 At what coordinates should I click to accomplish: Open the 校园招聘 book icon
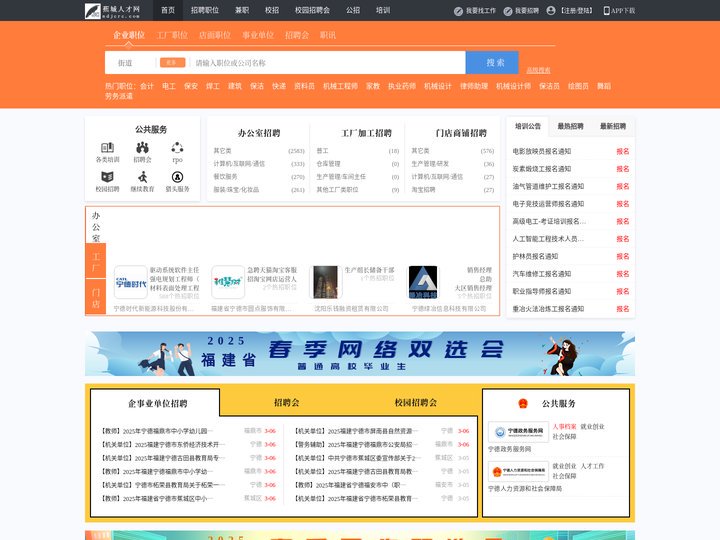(x=107, y=177)
